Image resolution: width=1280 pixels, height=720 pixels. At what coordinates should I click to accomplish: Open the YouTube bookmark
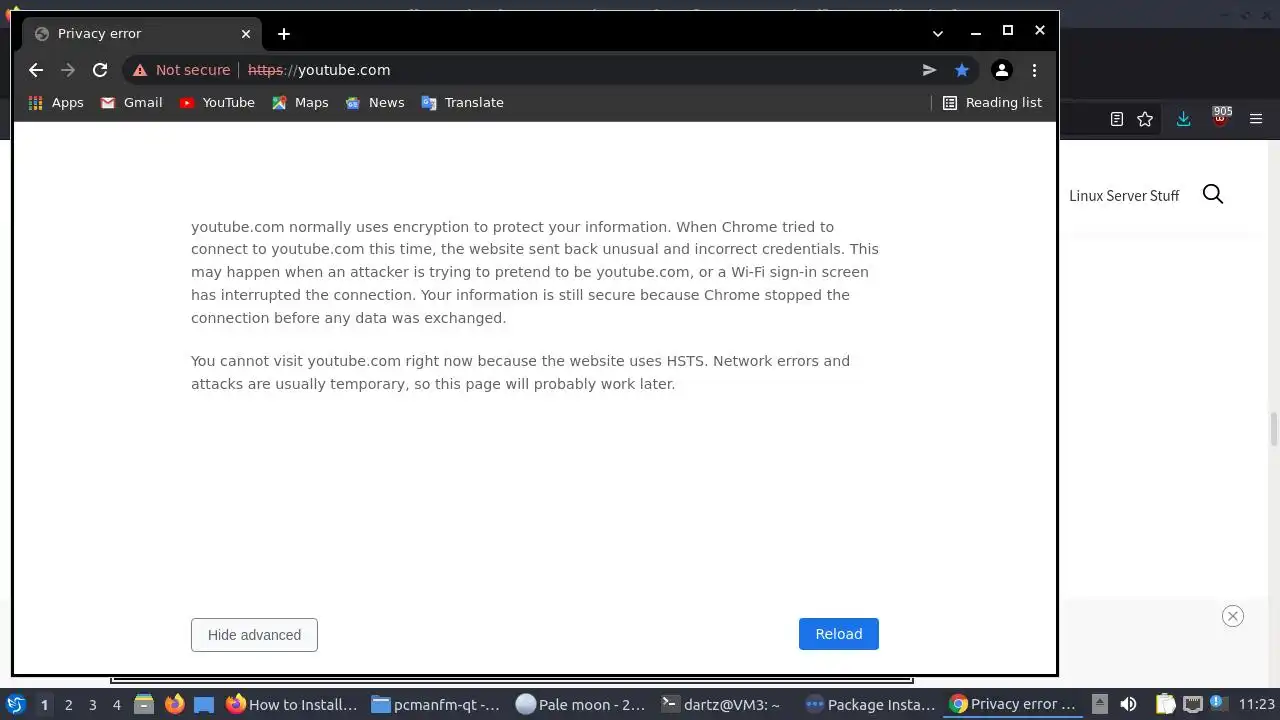point(217,102)
